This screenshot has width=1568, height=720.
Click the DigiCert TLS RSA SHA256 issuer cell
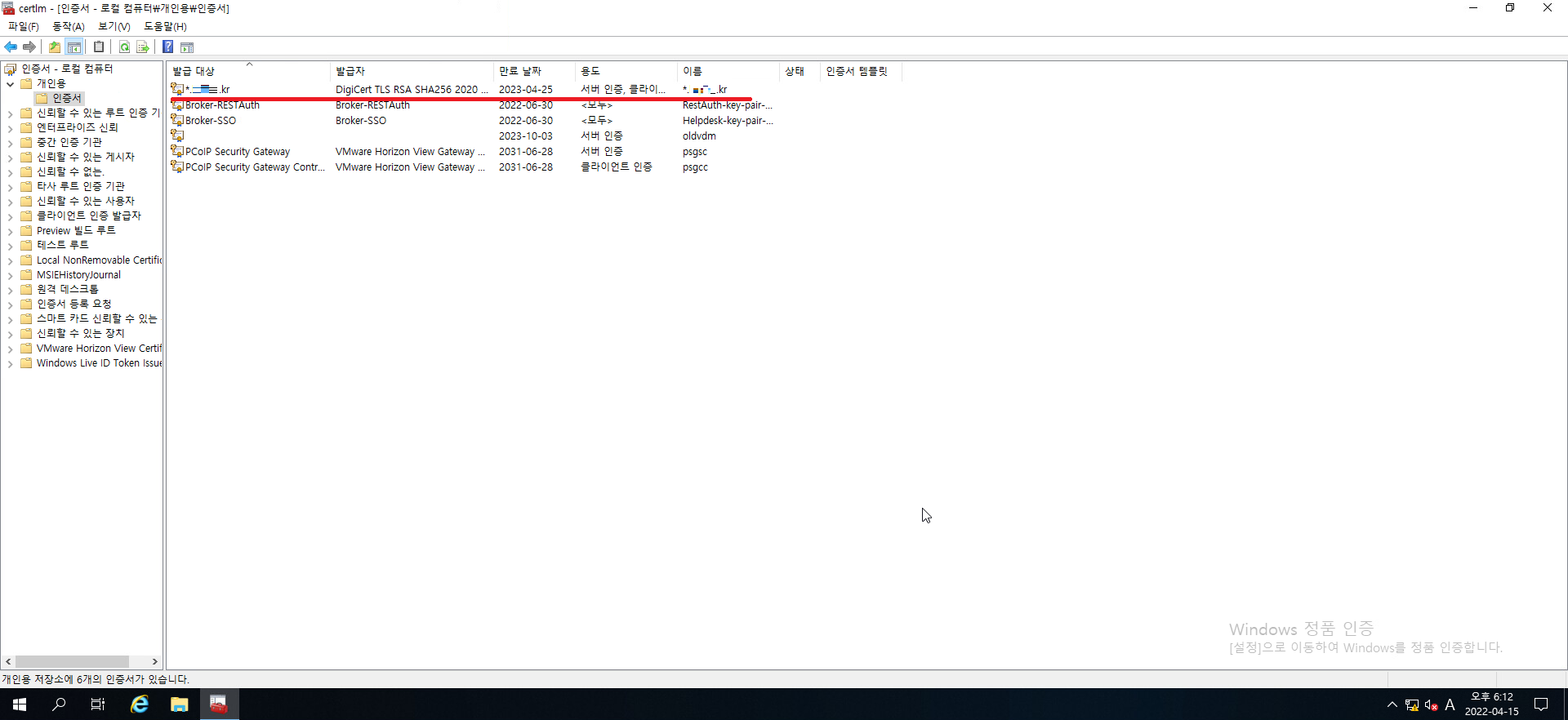pos(412,89)
